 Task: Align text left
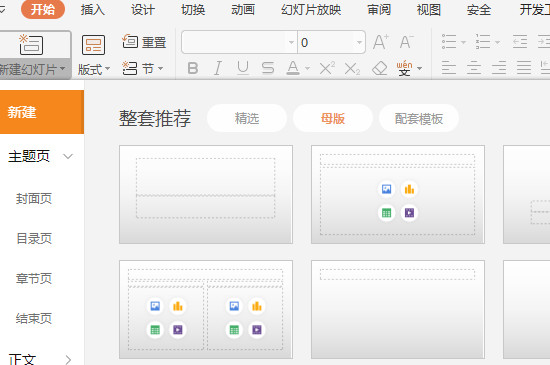tap(449, 68)
